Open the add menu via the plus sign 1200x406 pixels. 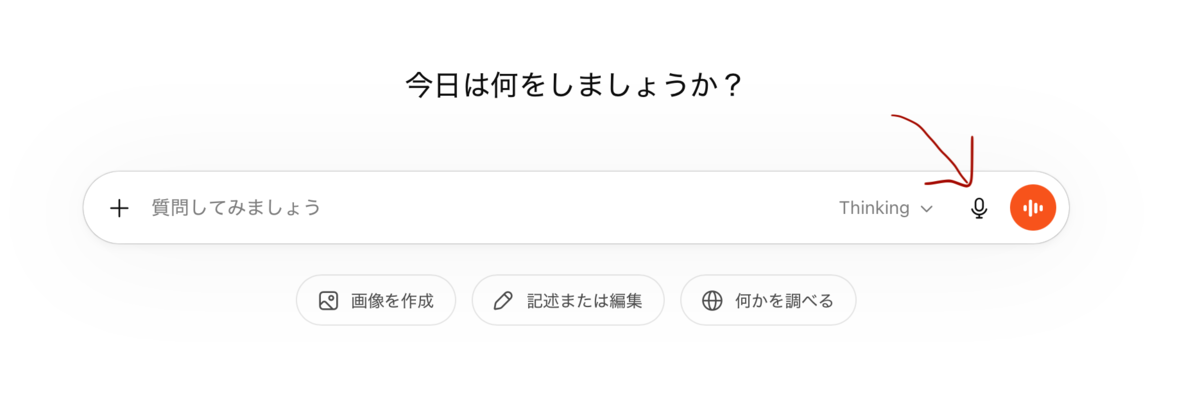pyautogui.click(x=120, y=208)
